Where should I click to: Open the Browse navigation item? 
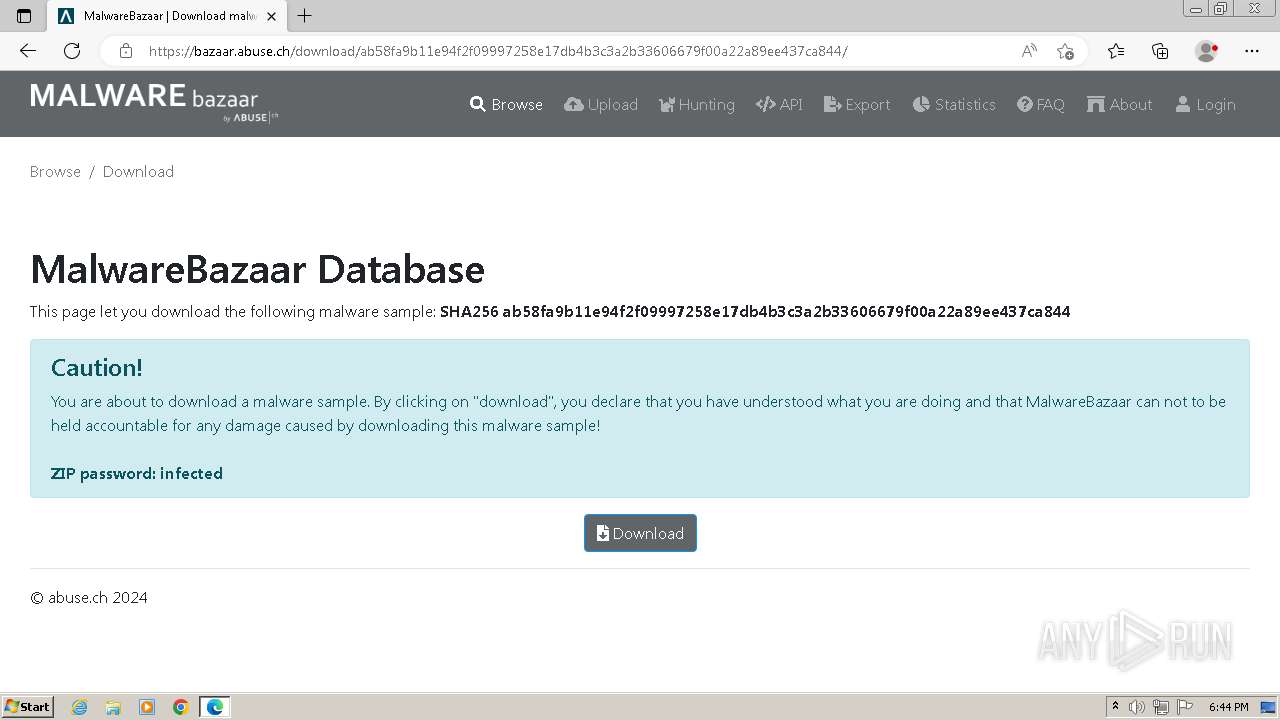coord(506,104)
